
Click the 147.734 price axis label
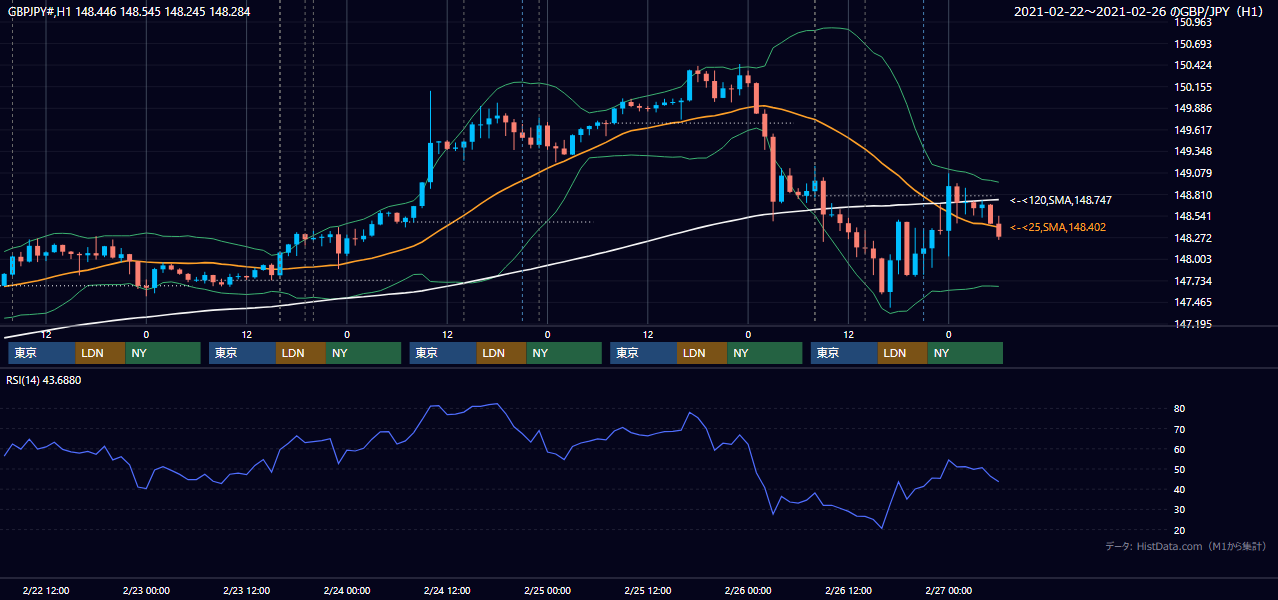tap(1193, 281)
